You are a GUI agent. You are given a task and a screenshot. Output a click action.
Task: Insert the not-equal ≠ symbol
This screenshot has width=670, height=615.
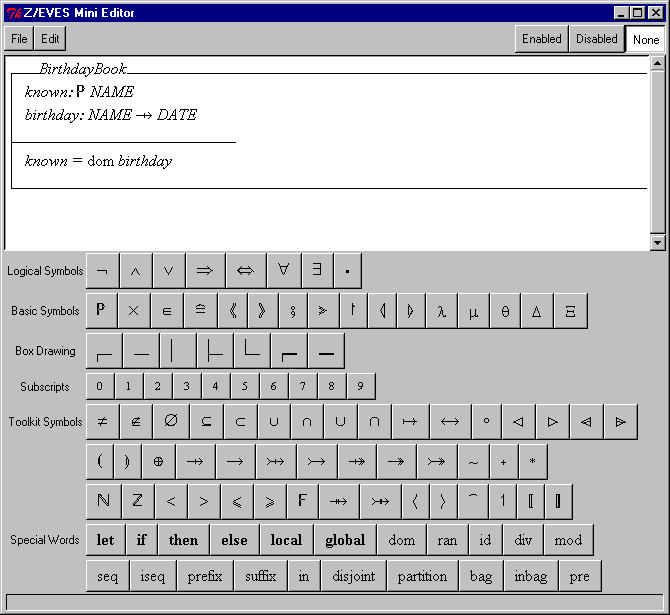[x=102, y=422]
